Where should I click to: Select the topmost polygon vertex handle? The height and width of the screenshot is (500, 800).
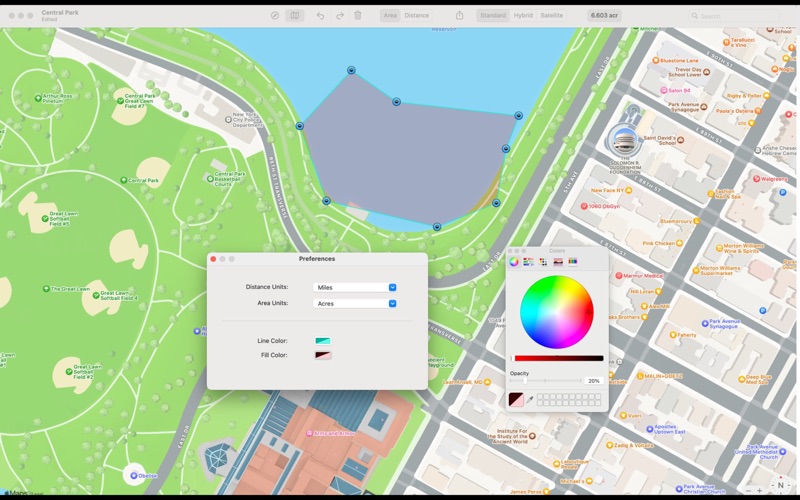click(x=351, y=70)
